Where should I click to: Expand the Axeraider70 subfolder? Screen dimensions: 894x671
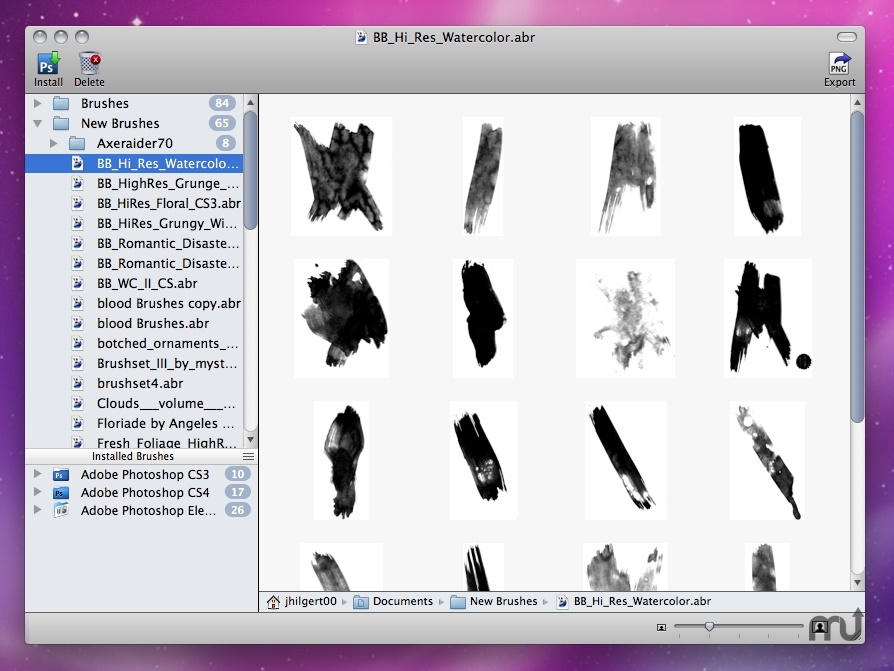(54, 143)
